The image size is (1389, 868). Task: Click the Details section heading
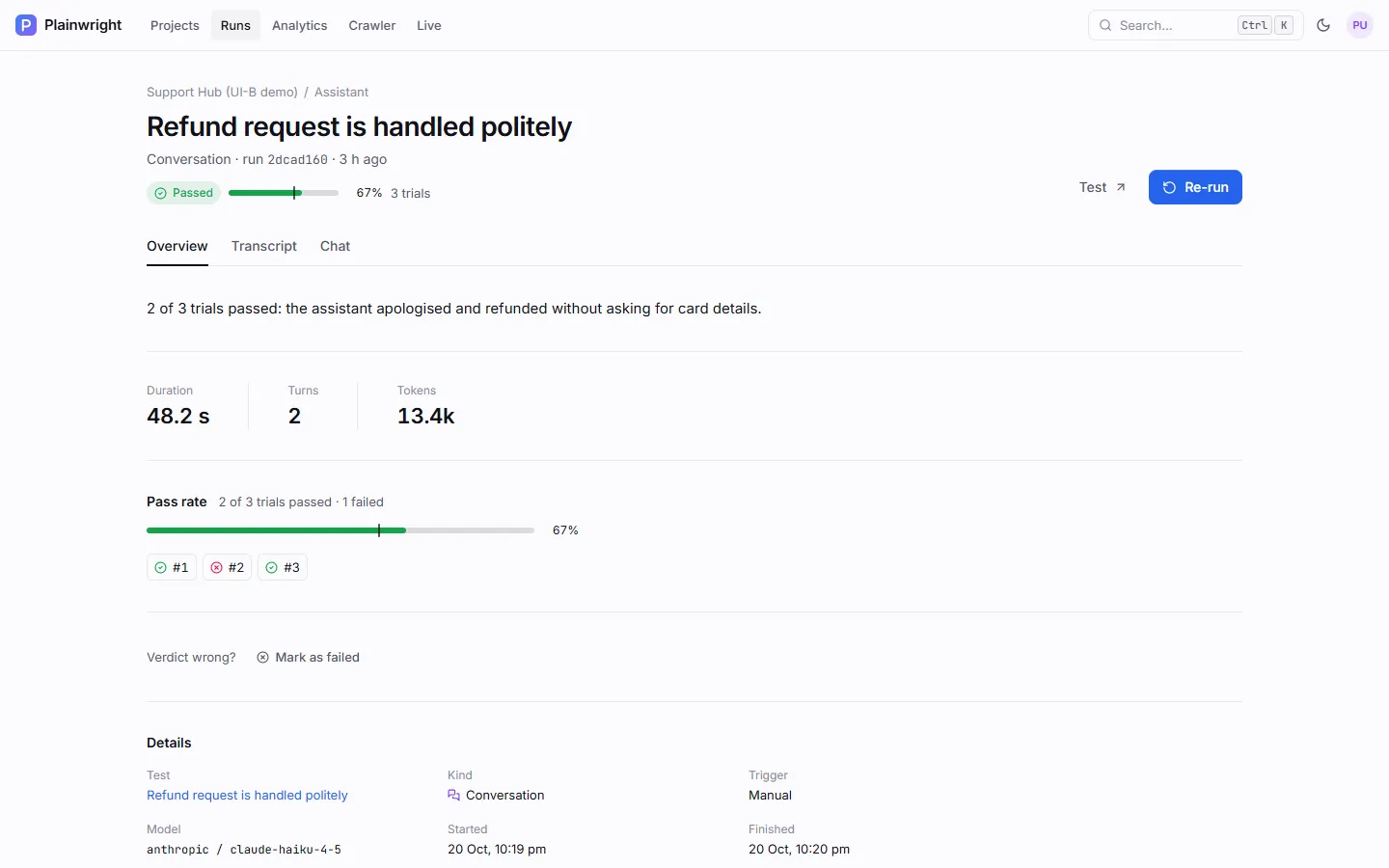point(169,743)
